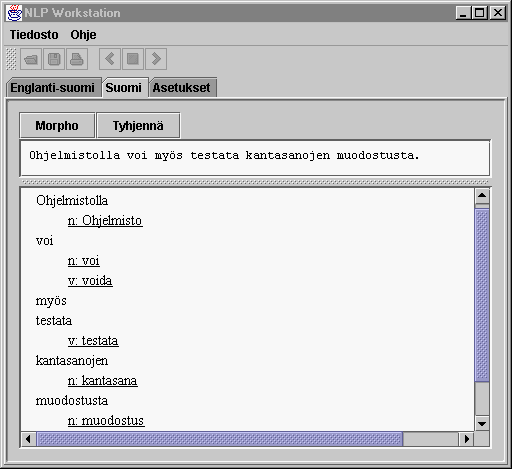
Task: Switch to the Asetukset tab
Action: (182, 88)
